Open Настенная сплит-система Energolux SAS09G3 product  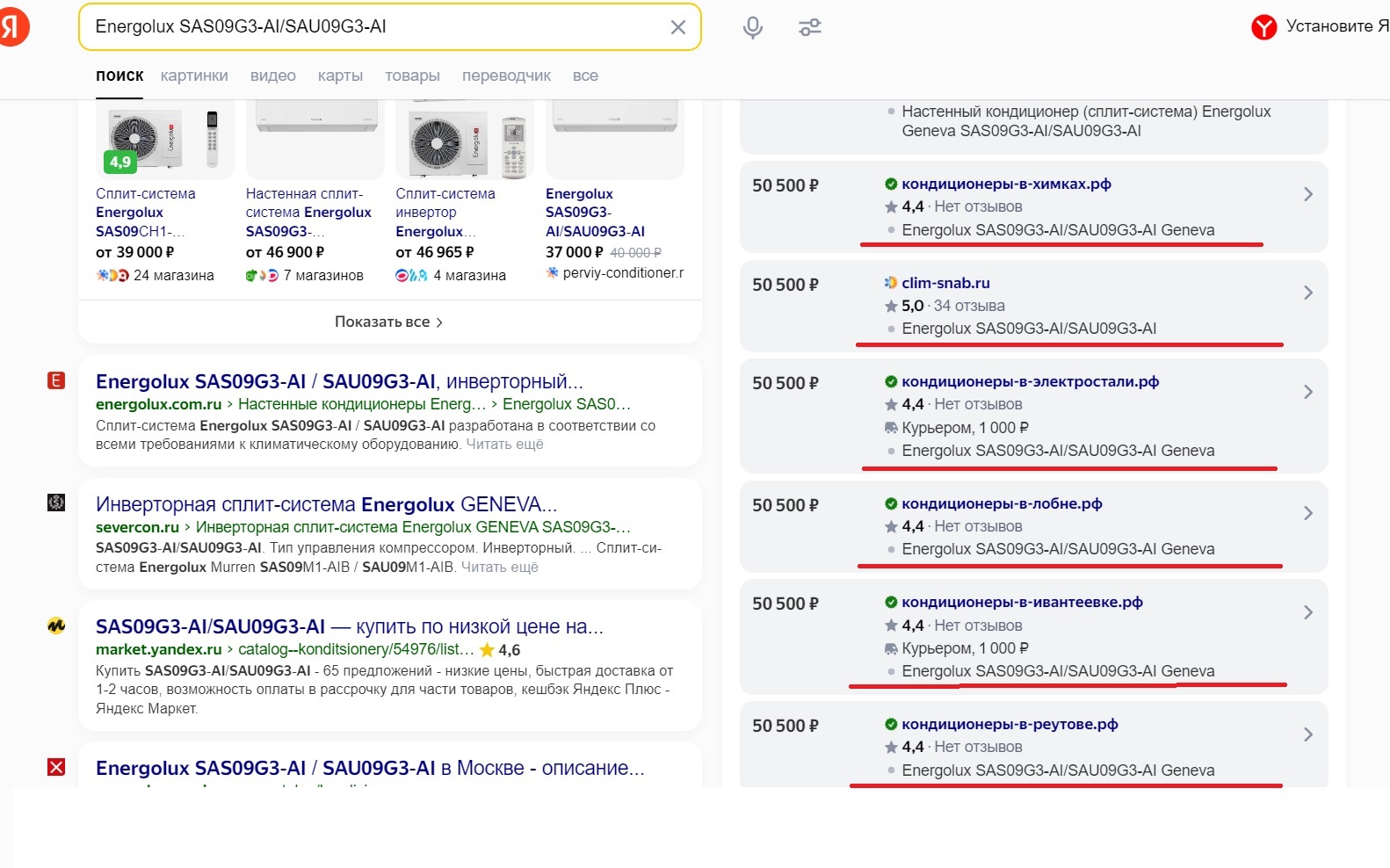[308, 213]
